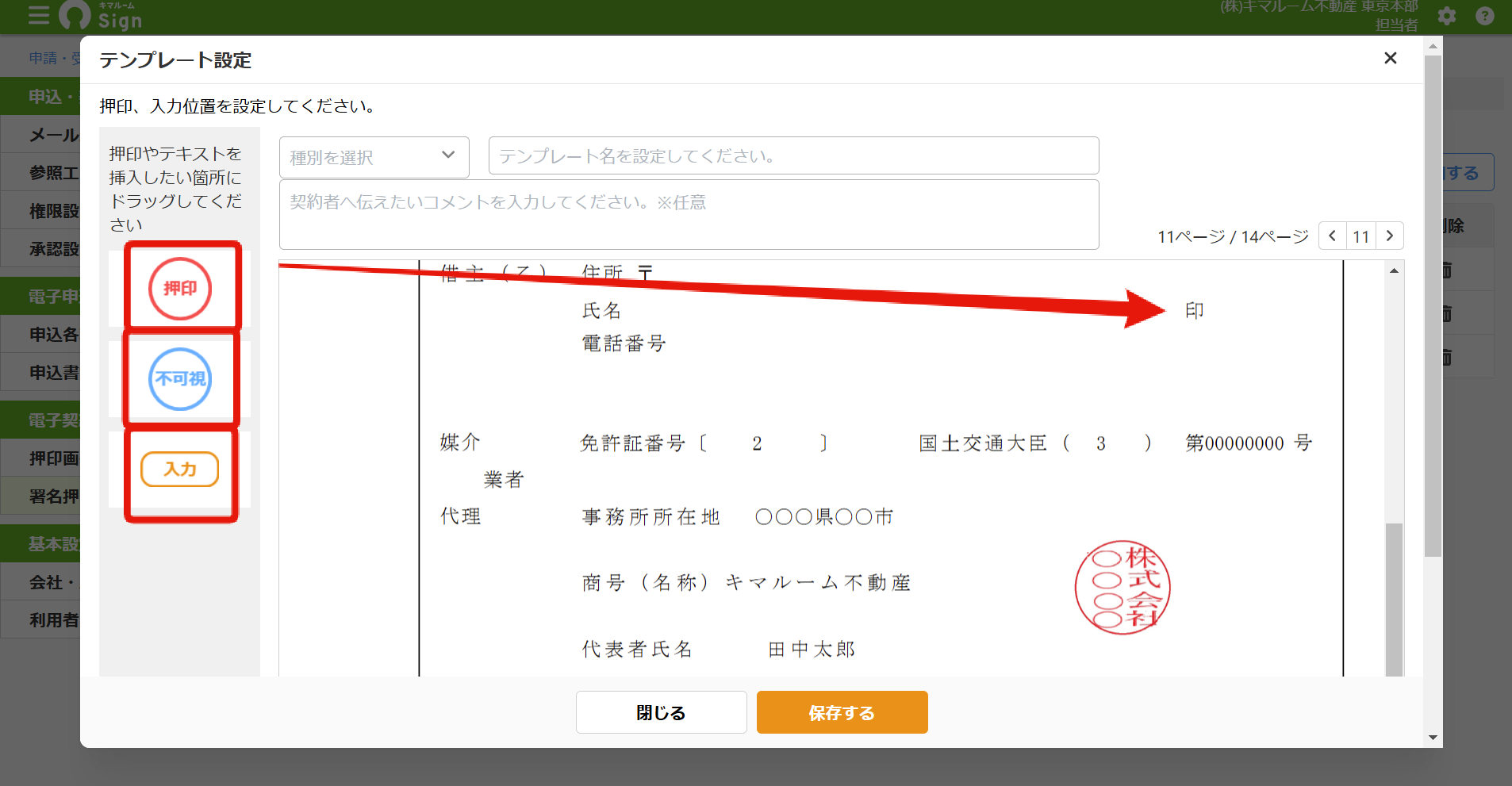
Task: Open the 署名押 sidebar menu item
Action: pos(40,497)
